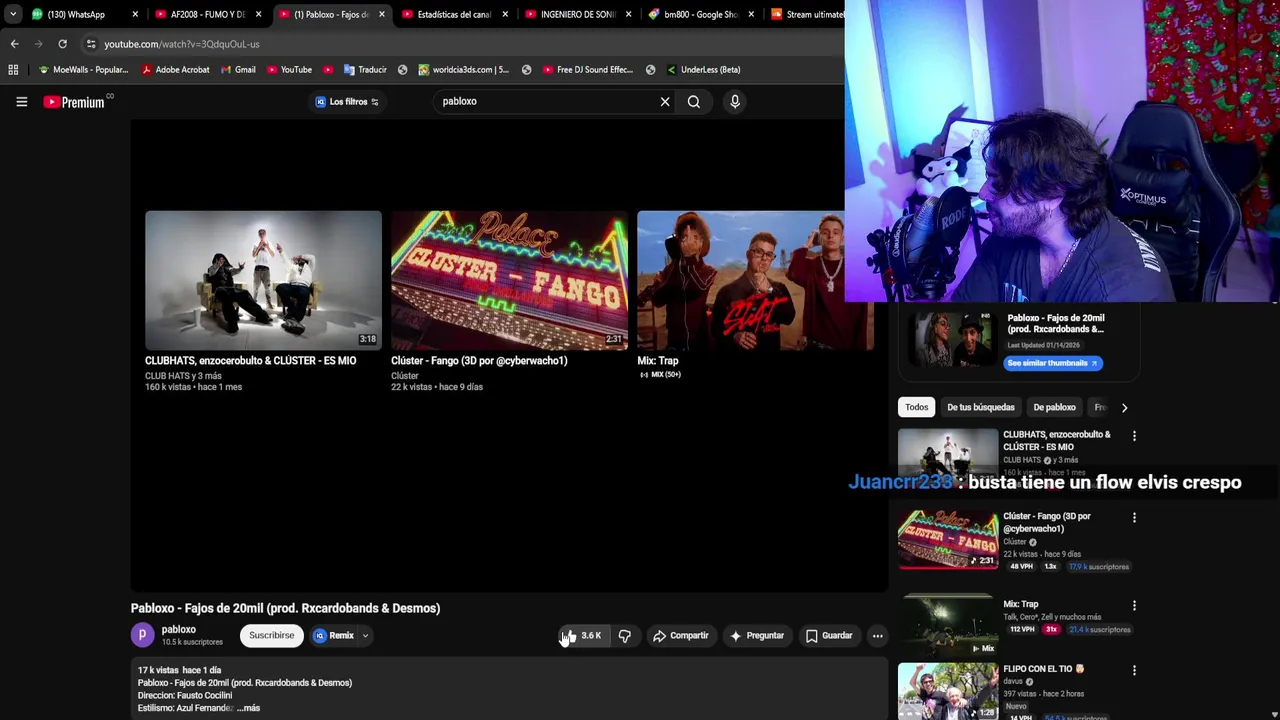Screen dimensions: 1280x720
Task: Start voice search with the microphone
Action: tap(735, 101)
